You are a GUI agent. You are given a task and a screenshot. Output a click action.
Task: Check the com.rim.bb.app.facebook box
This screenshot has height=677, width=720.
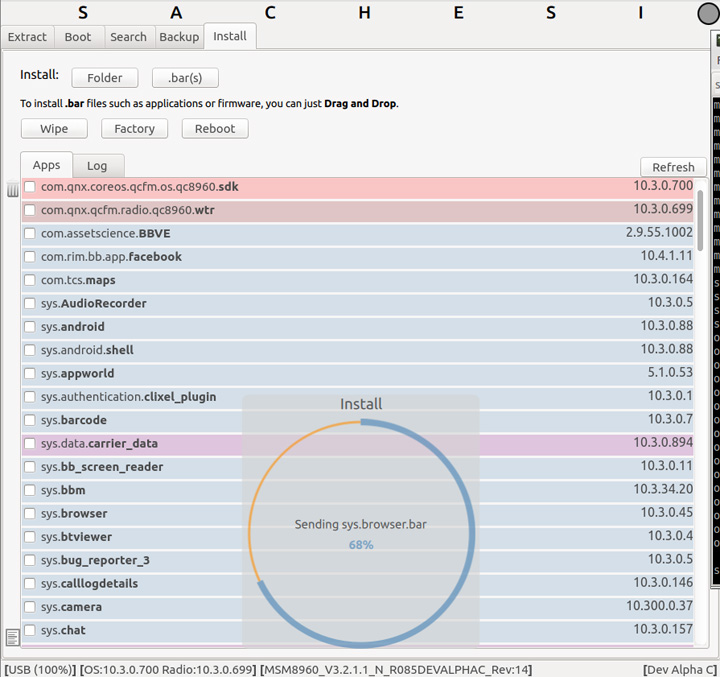(30, 256)
